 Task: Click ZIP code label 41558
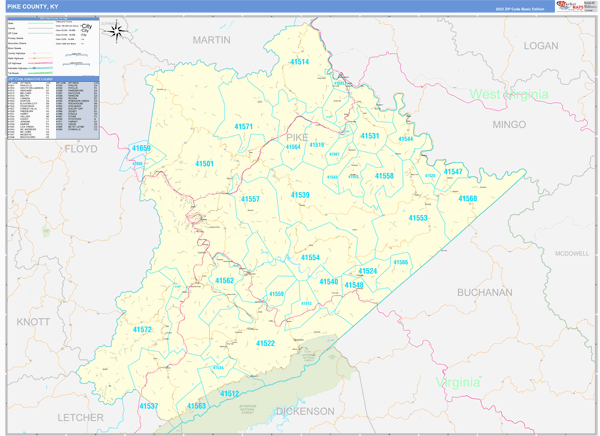pyautogui.click(x=384, y=176)
